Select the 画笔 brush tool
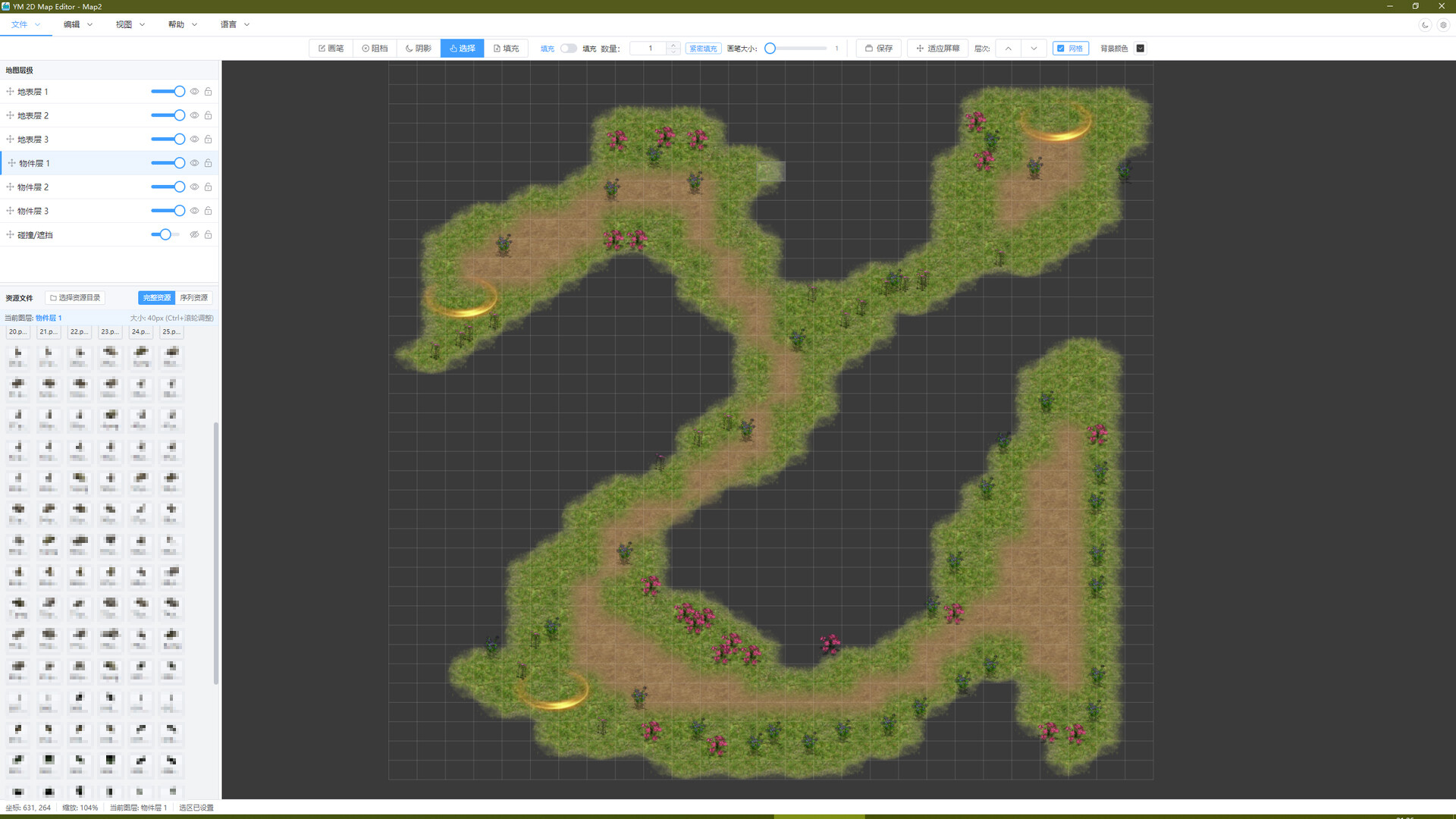 pyautogui.click(x=331, y=49)
